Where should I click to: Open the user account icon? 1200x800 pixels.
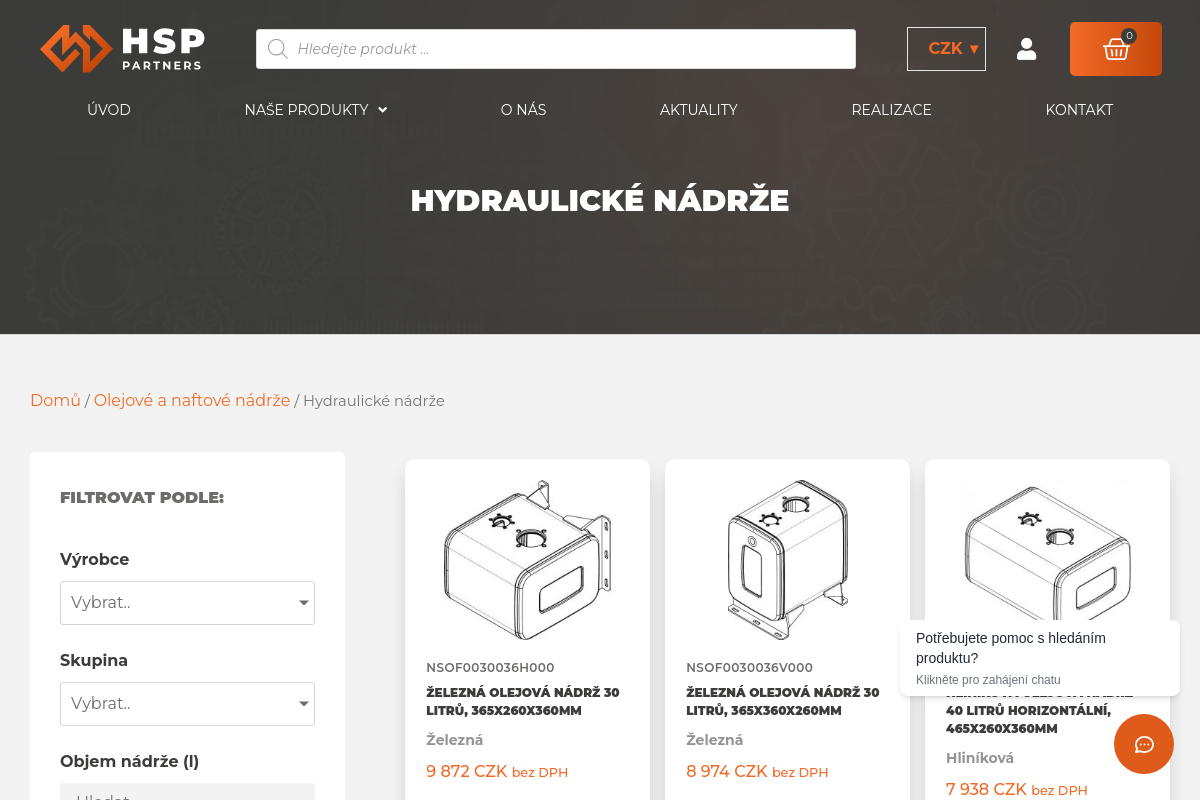click(1026, 48)
